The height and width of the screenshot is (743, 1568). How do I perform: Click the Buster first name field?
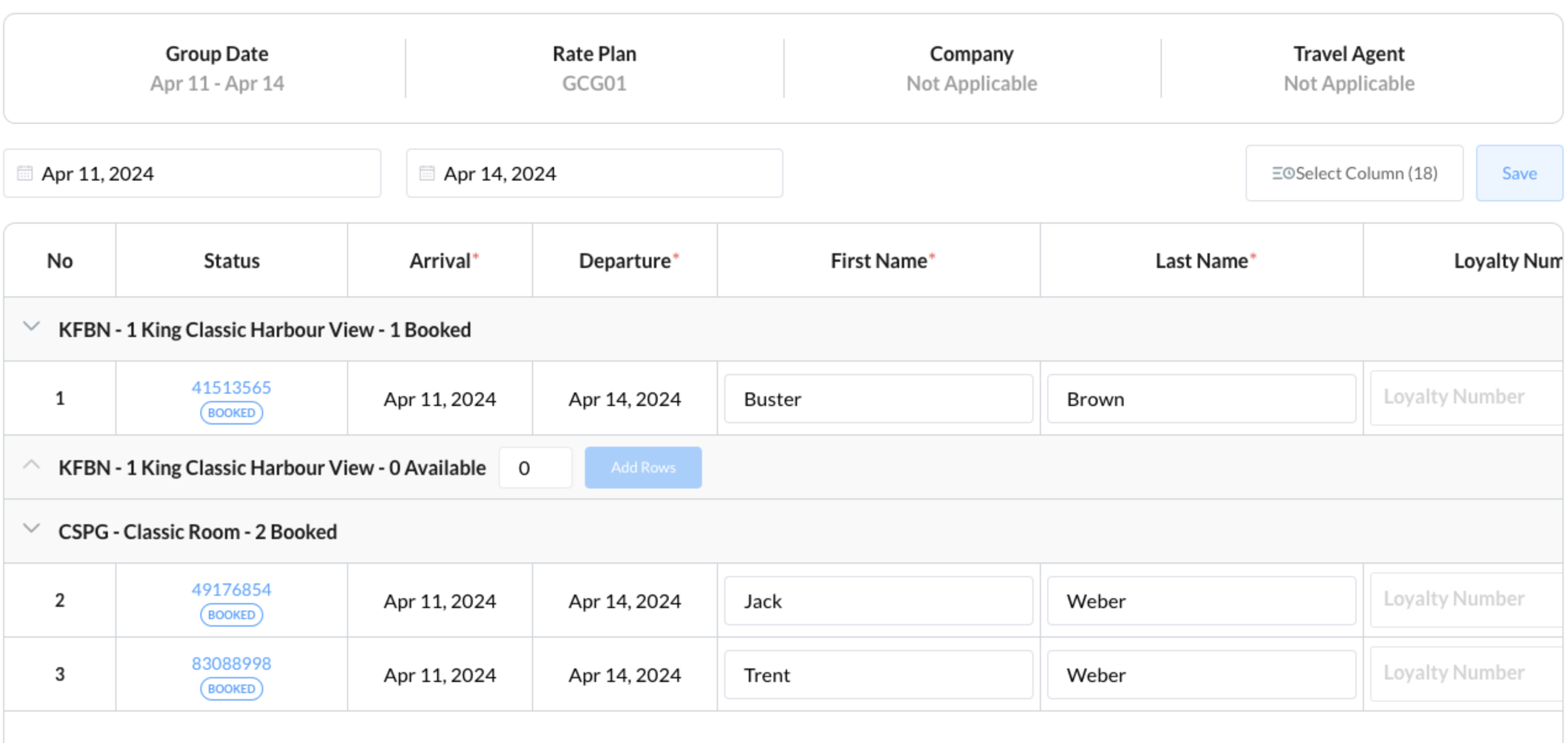coord(878,399)
